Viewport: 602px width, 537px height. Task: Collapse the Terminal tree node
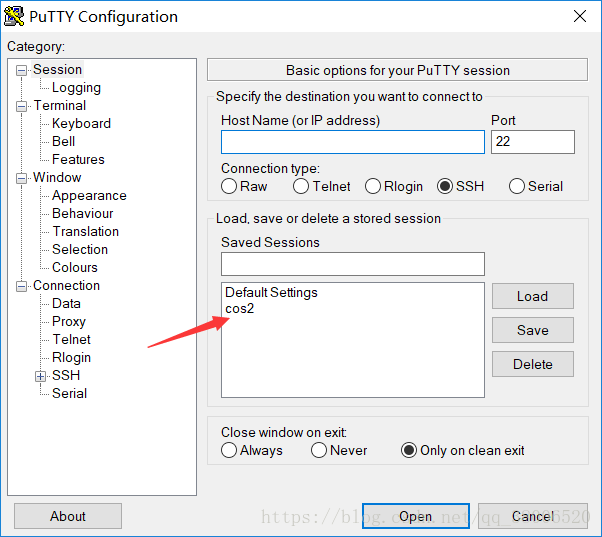[22, 106]
